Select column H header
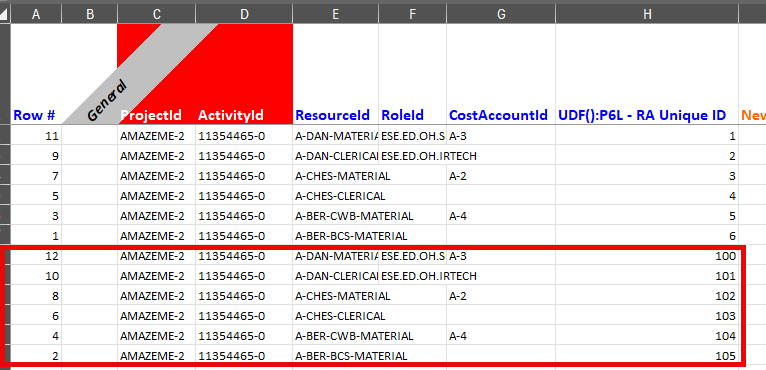 (x=647, y=15)
